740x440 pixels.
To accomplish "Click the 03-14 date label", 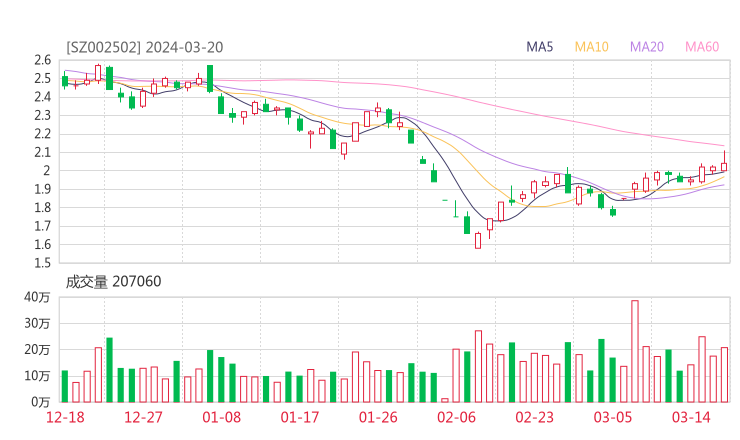I will (691, 417).
